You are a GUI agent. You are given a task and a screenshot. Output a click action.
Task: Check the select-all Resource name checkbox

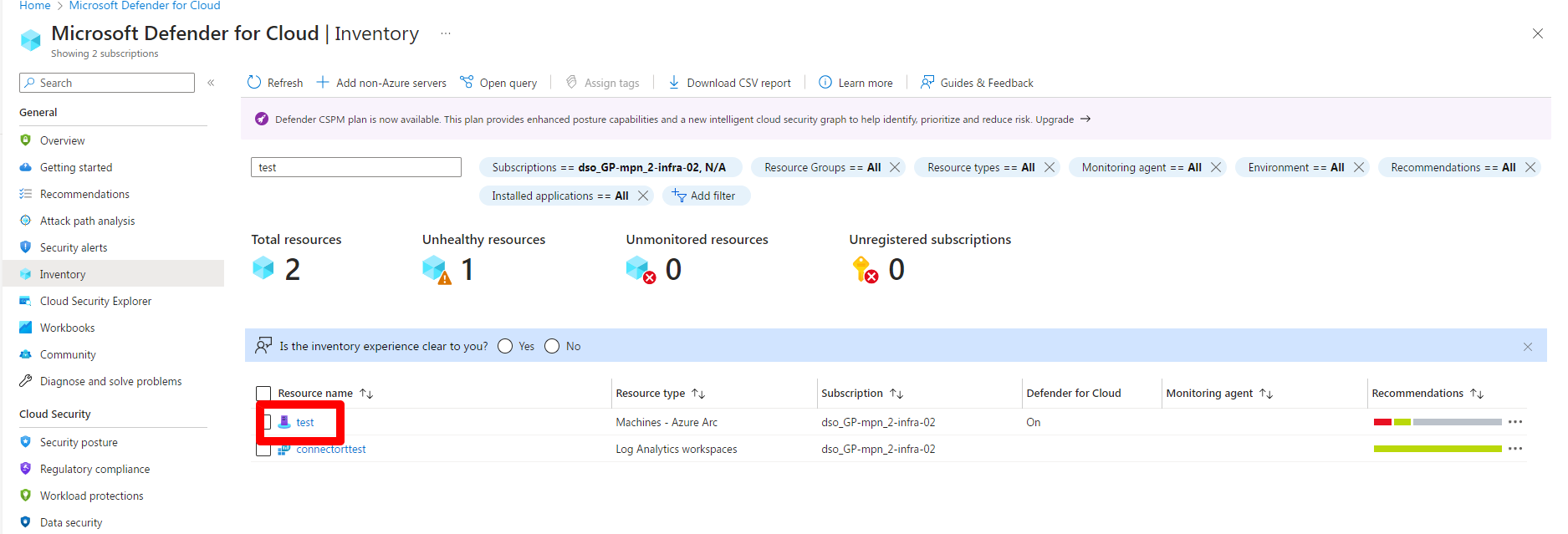point(263,394)
